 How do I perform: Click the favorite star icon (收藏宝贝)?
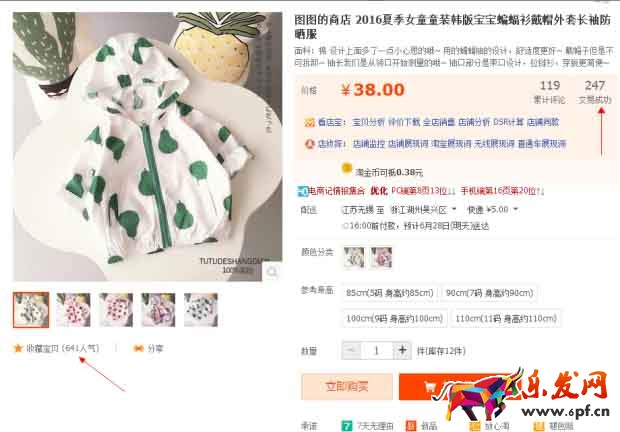click(18, 348)
